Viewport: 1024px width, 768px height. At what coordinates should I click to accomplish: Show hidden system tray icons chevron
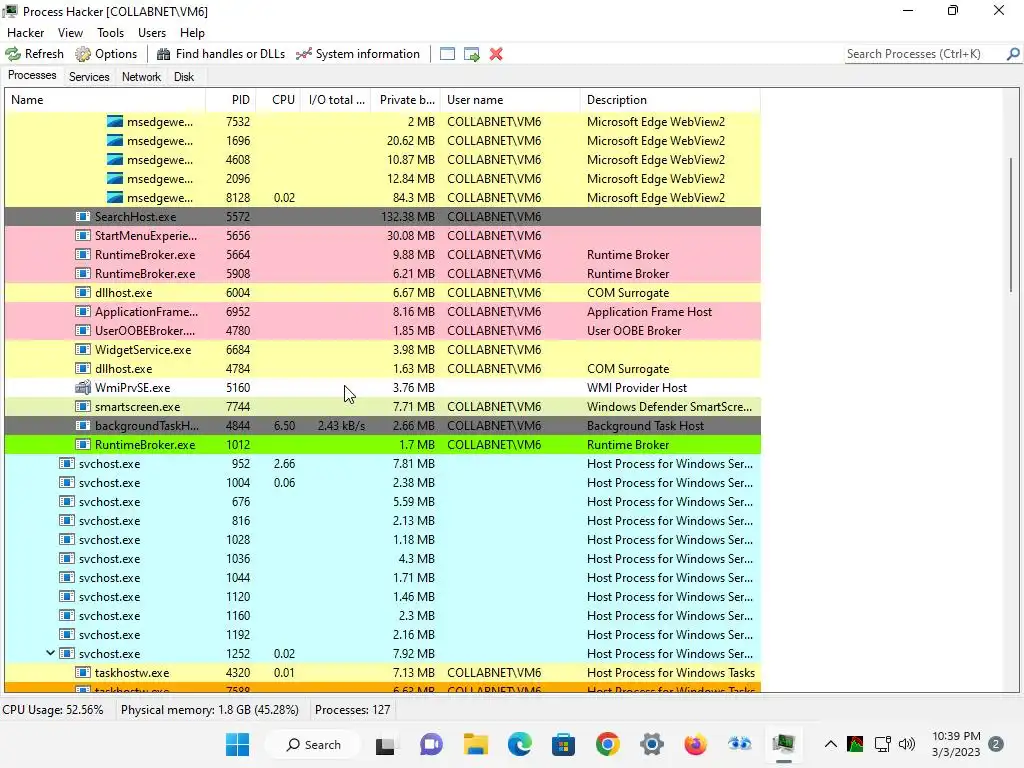pyautogui.click(x=831, y=744)
